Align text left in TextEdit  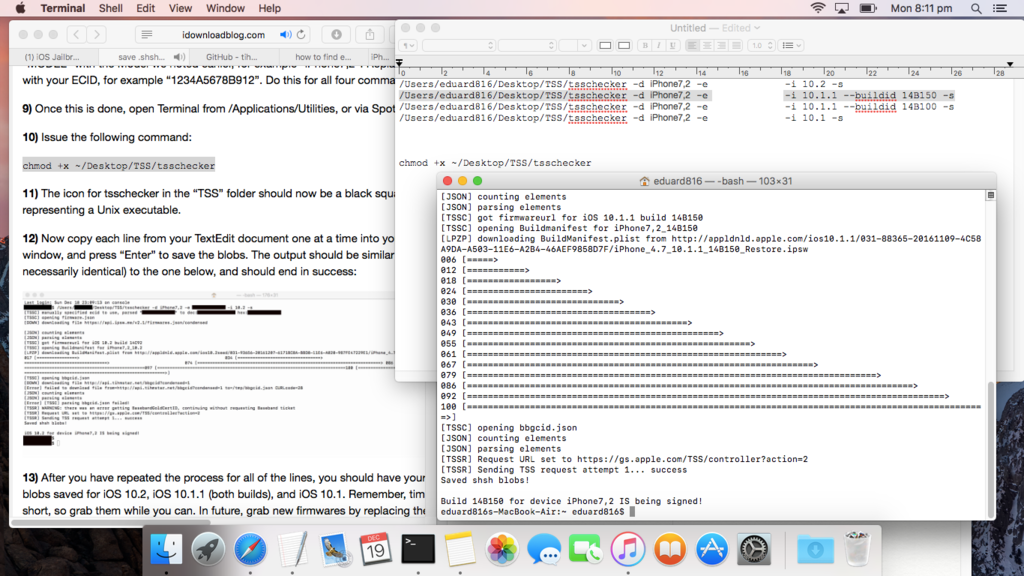[x=692, y=46]
